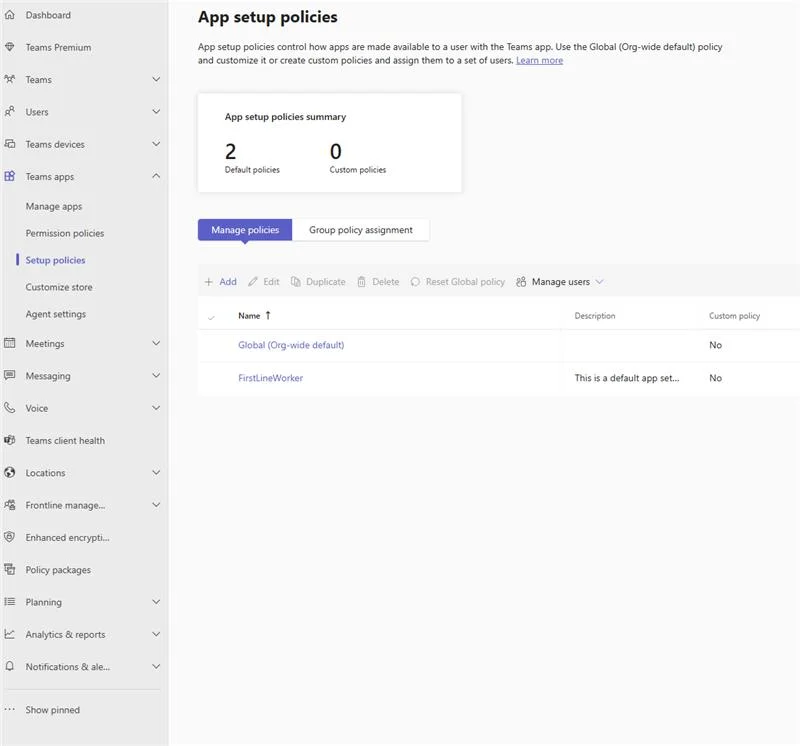Viewport: 800px width, 746px height.
Task: Click the Delete trash can icon
Action: 361,282
